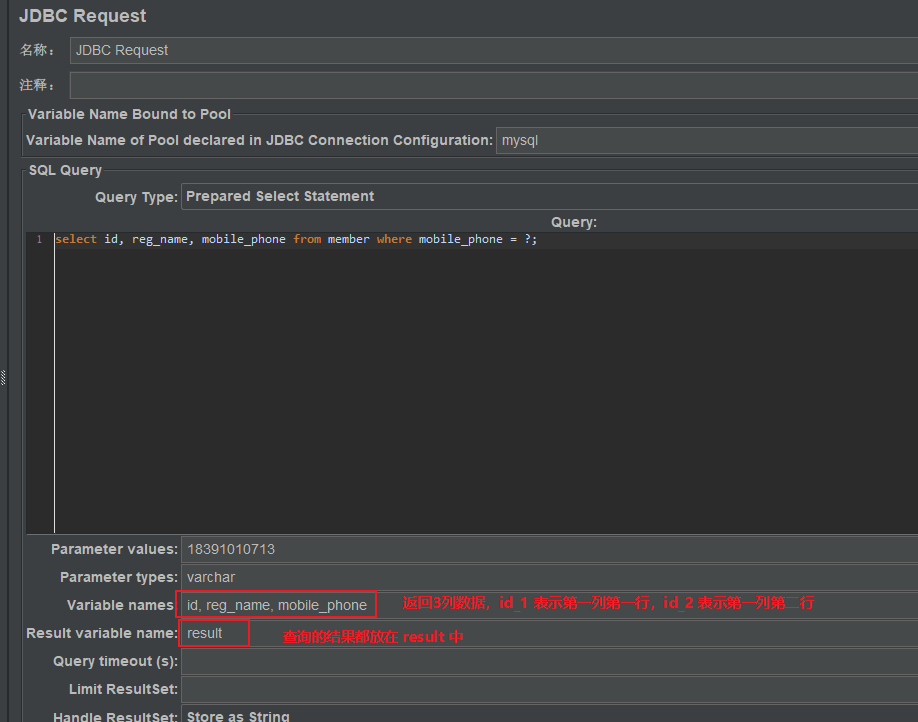Click inside the SQL Query editor

coord(400,350)
